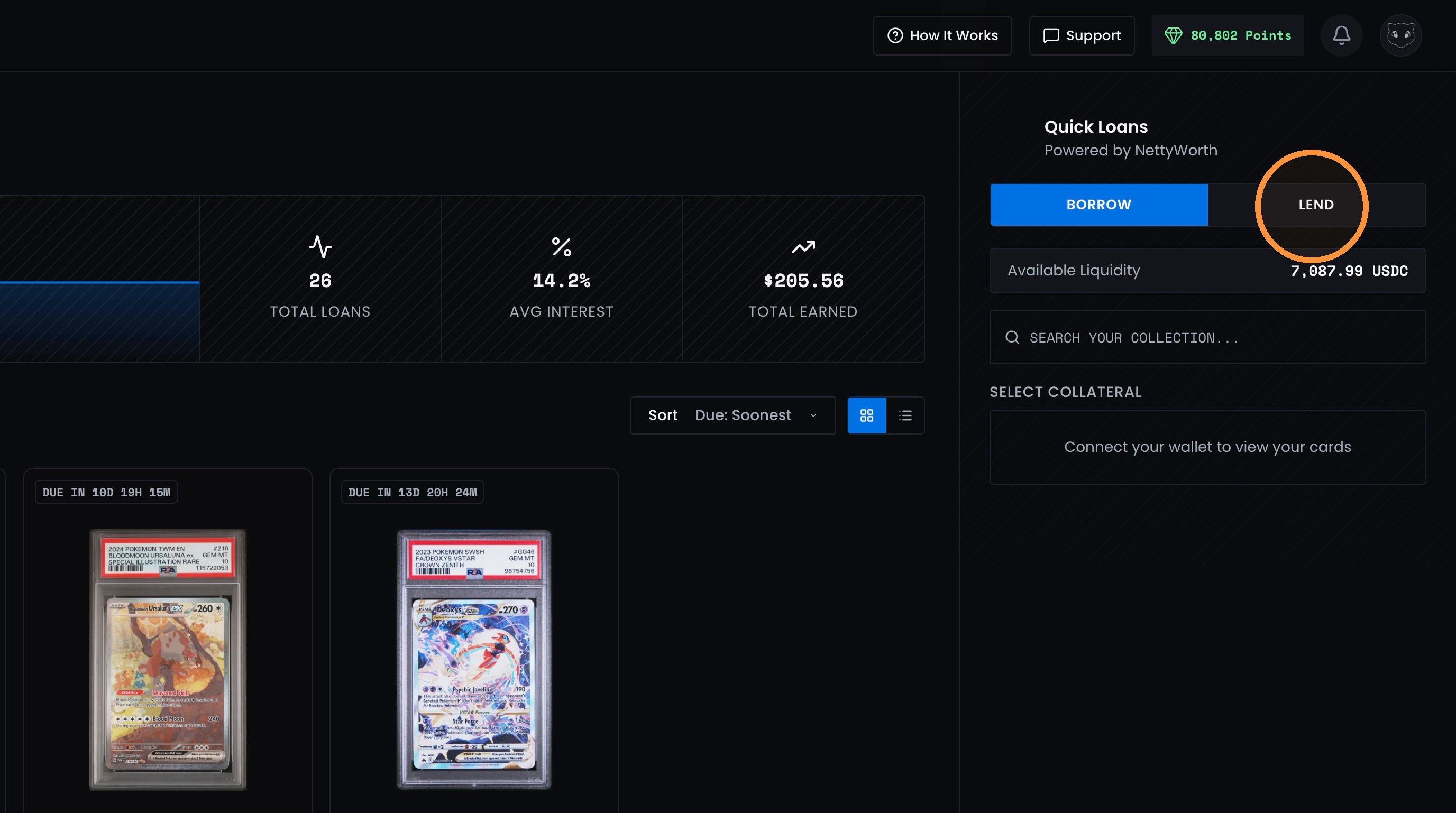Open the Sort dropdown
The image size is (1456, 813).
[733, 415]
